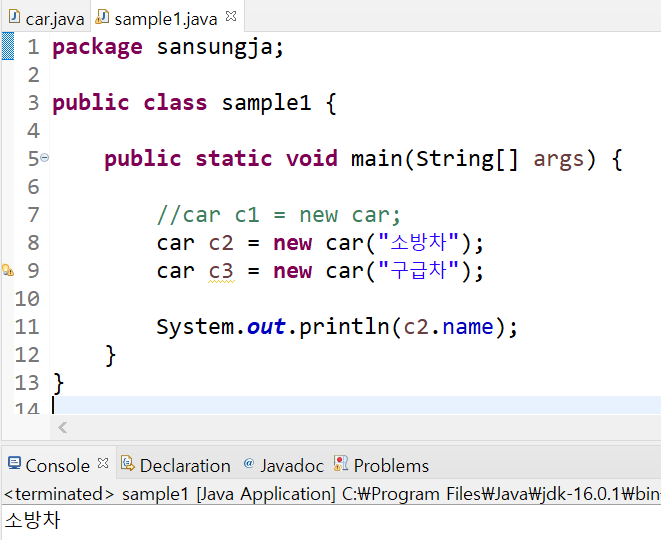Screen dimensions: 661x540
Task: Click the c2.name field reference
Action: pos(449,327)
